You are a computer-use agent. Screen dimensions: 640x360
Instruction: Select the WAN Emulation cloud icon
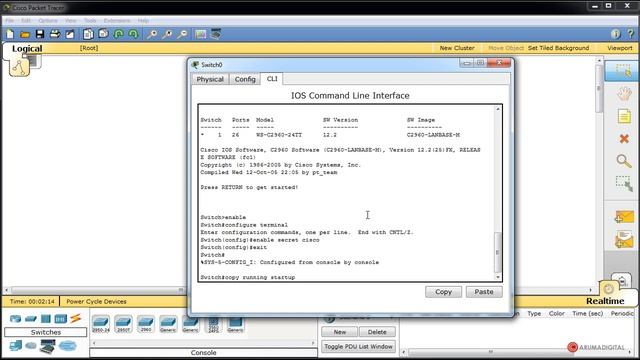(31, 346)
